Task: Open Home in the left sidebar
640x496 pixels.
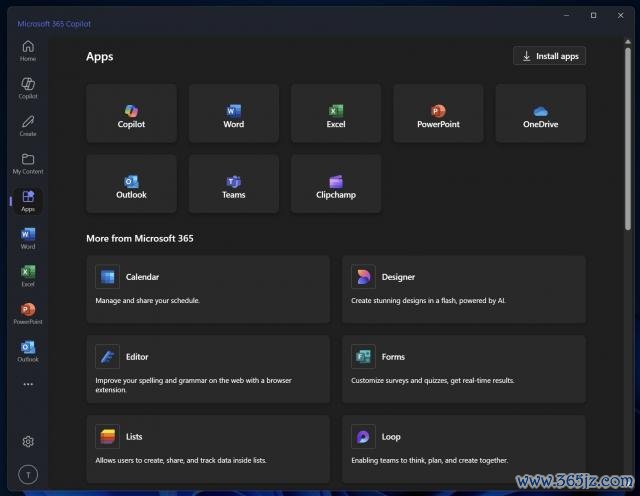Action: coord(28,51)
